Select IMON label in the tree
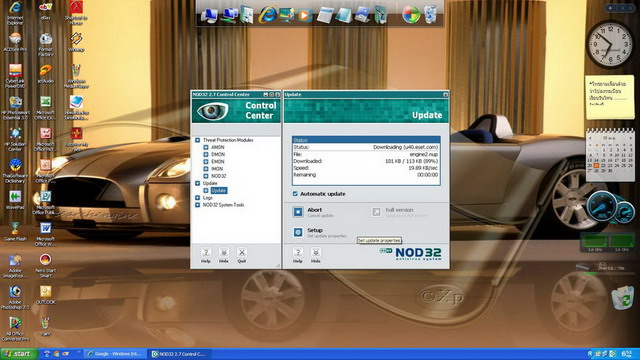 tap(217, 169)
